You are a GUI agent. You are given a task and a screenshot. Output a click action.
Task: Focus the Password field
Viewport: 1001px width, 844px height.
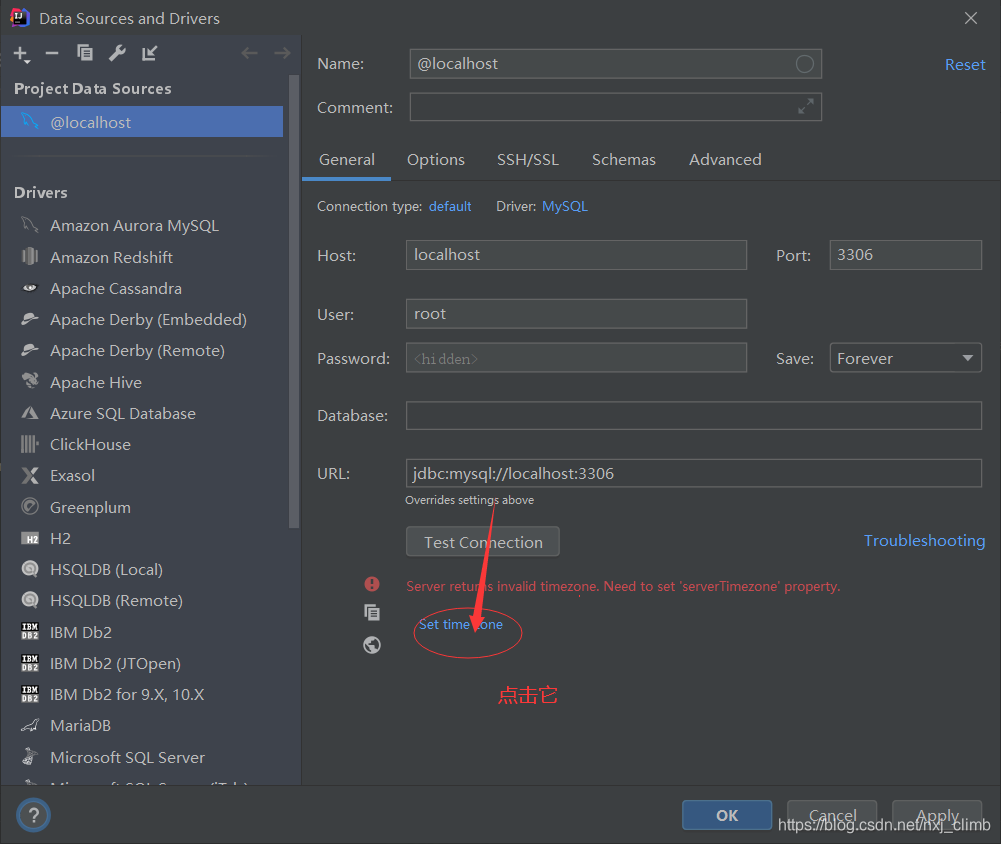pos(576,358)
